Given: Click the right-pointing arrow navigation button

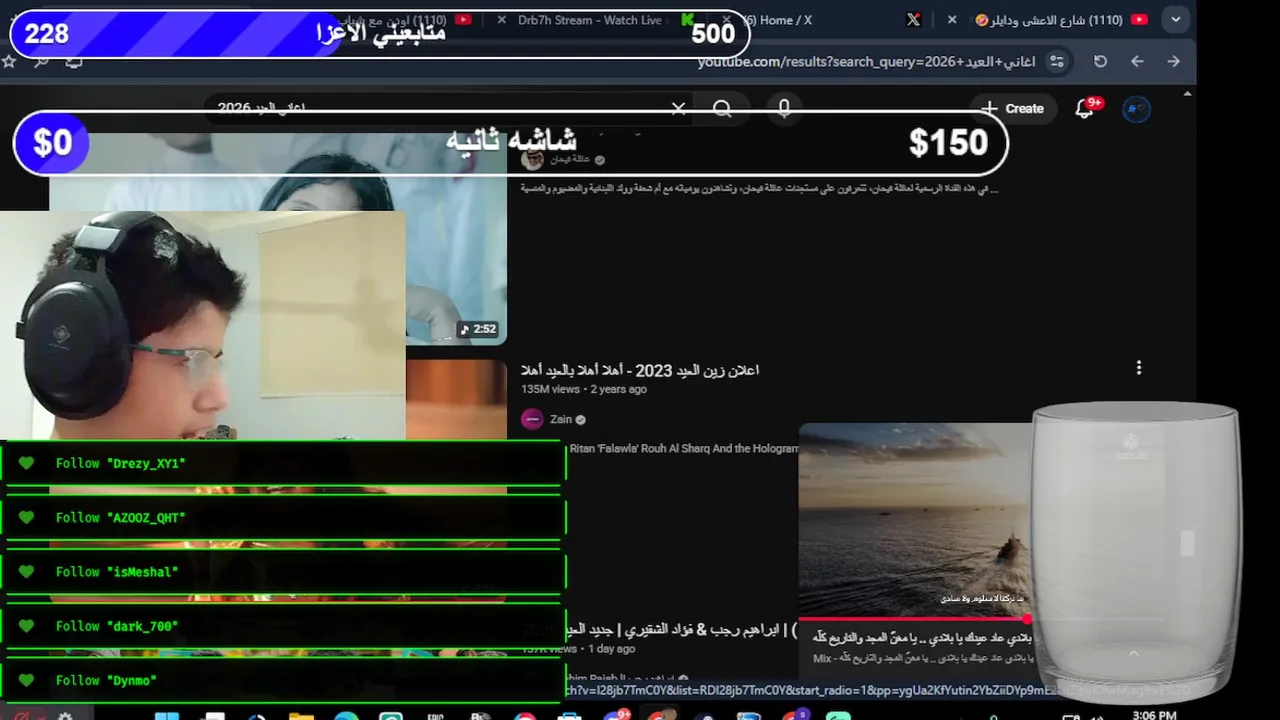Looking at the screenshot, I should coord(1173,61).
